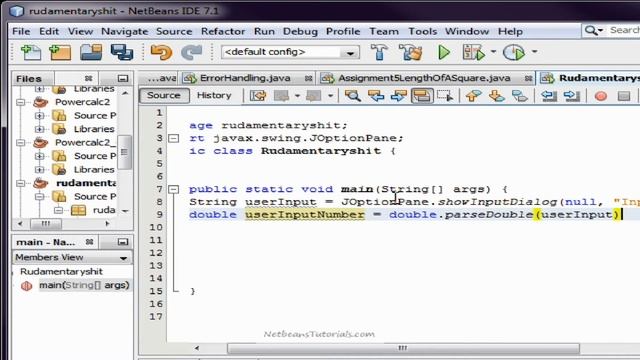Image resolution: width=640 pixels, height=360 pixels.
Task: Click Shift Line Left icon
Action: [x=549, y=96]
